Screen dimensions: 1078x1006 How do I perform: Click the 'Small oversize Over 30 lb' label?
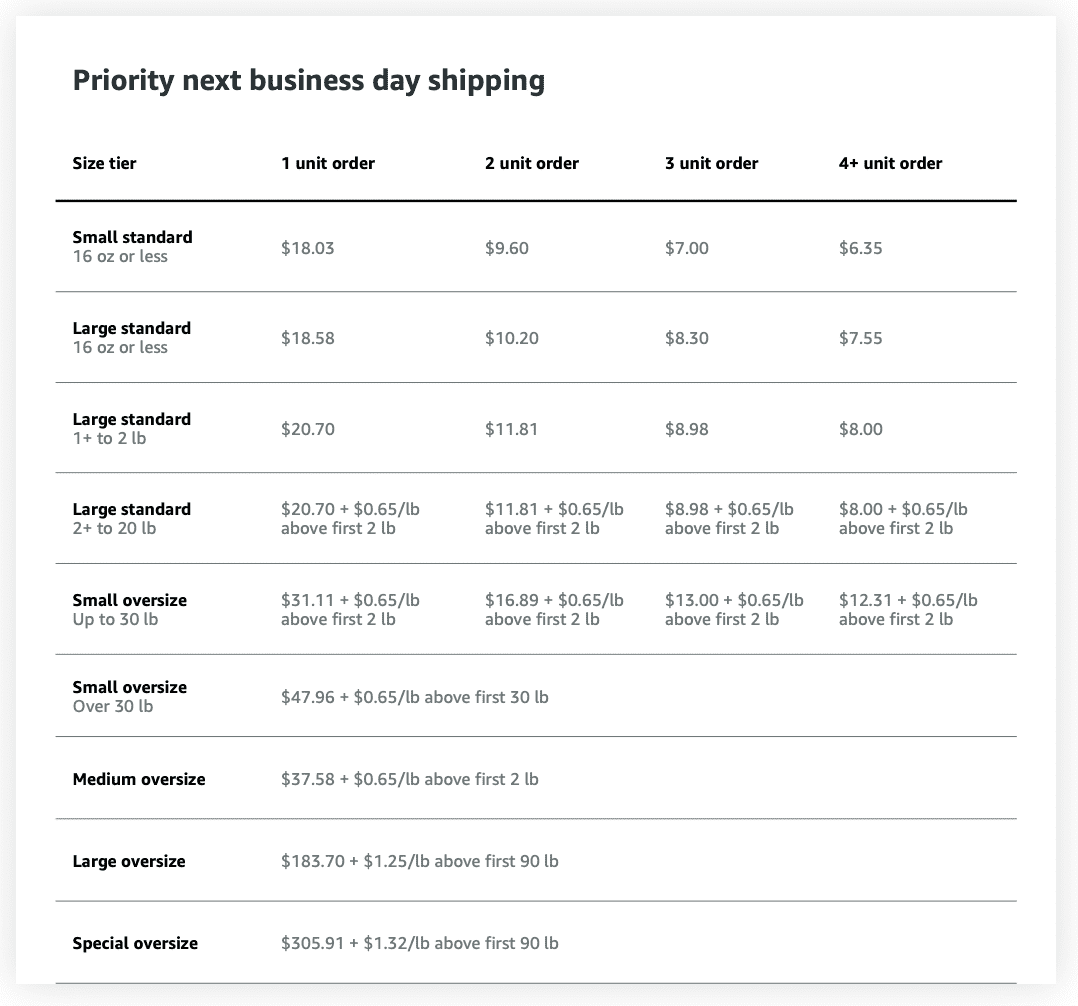[129, 696]
